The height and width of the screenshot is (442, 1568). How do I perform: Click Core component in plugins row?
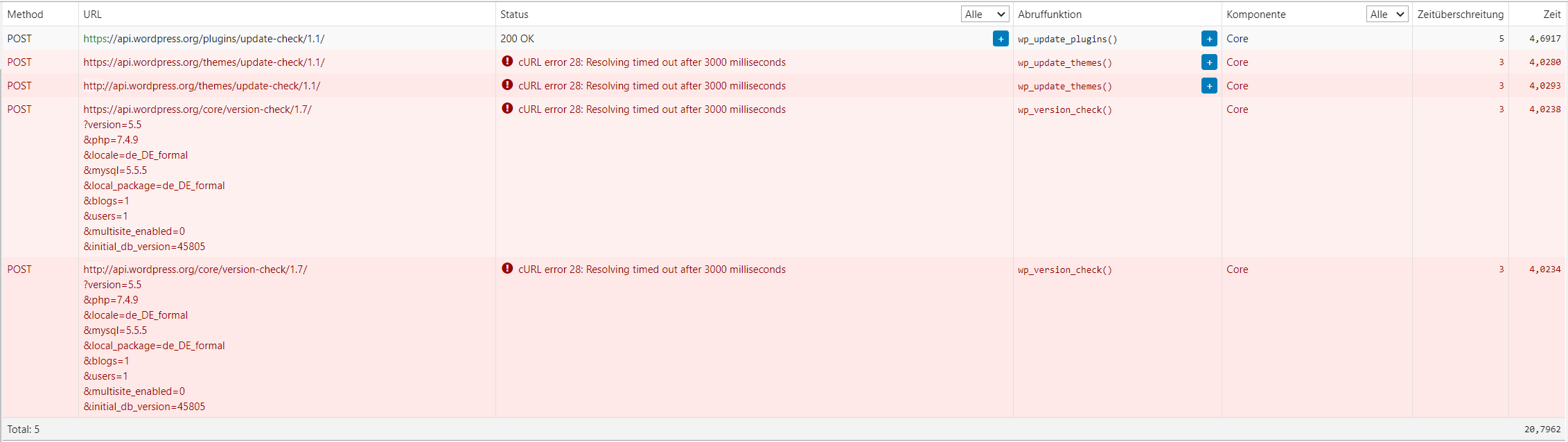click(x=1237, y=39)
